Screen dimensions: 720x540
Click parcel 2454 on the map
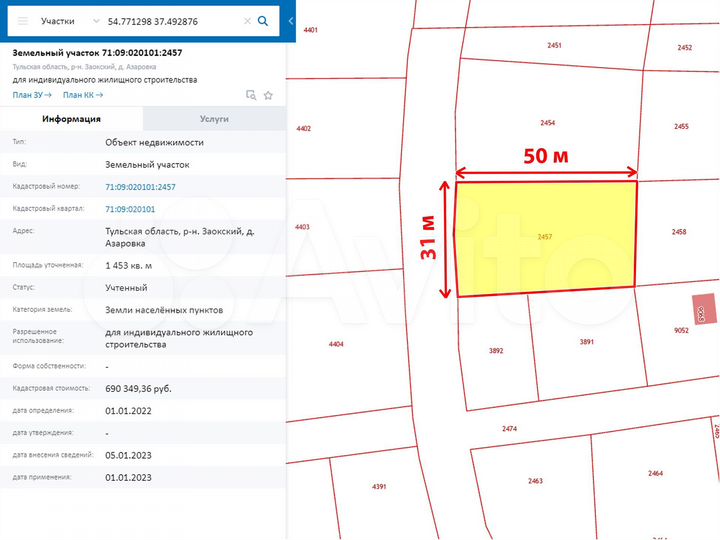pyautogui.click(x=547, y=123)
